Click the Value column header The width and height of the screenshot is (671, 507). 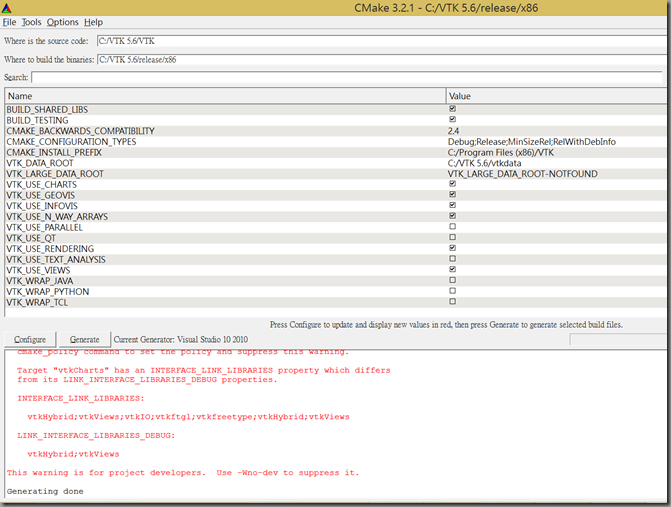click(x=558, y=96)
